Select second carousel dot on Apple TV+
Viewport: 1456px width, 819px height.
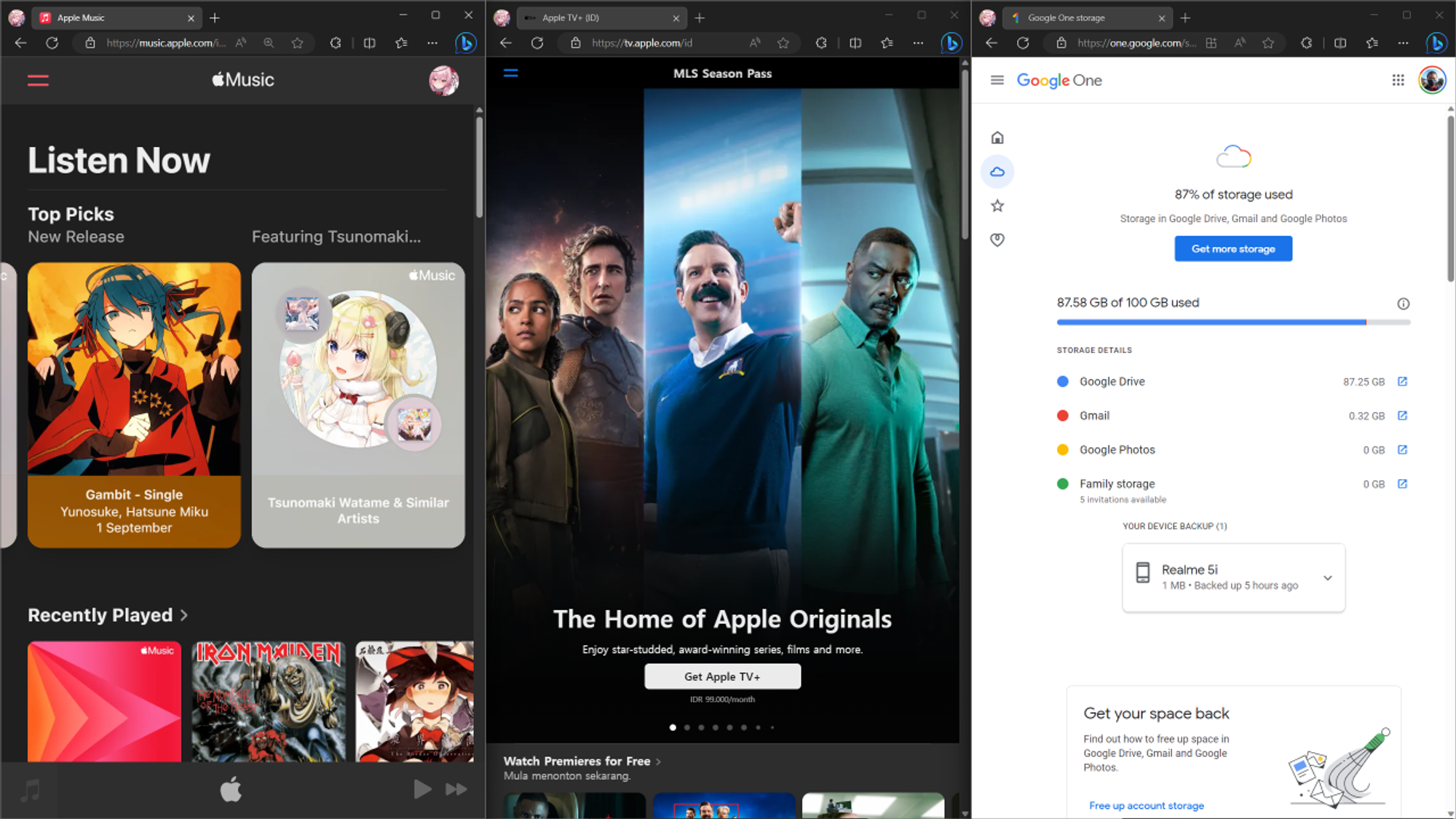point(687,727)
